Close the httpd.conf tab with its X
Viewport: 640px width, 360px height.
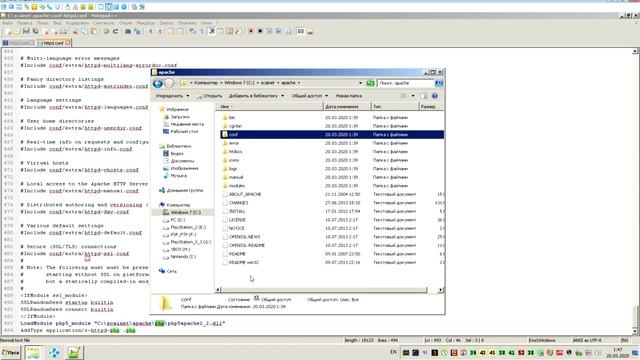click(68, 42)
